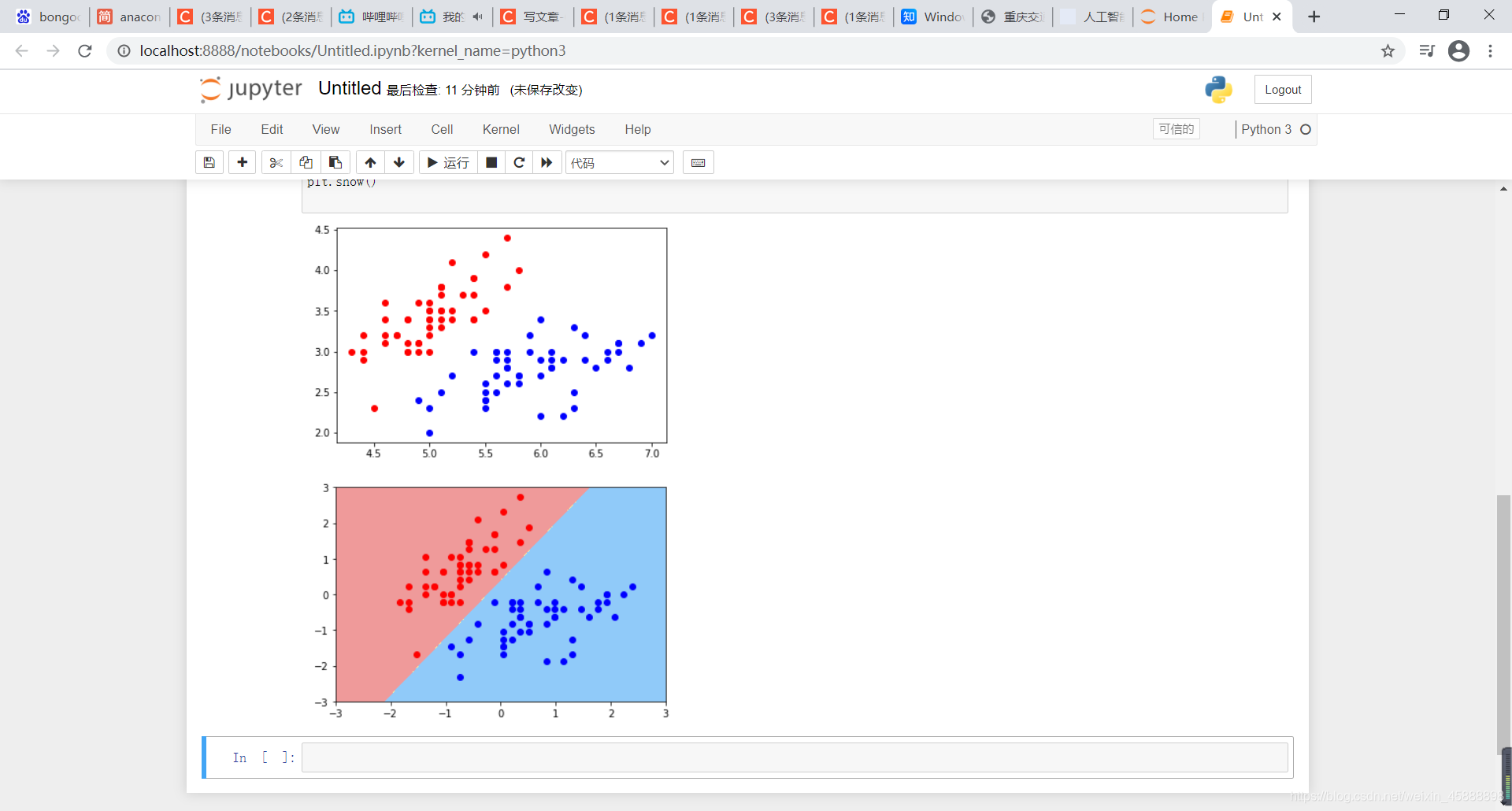Bookmark this page with star icon
The image size is (1512, 811).
click(1388, 51)
